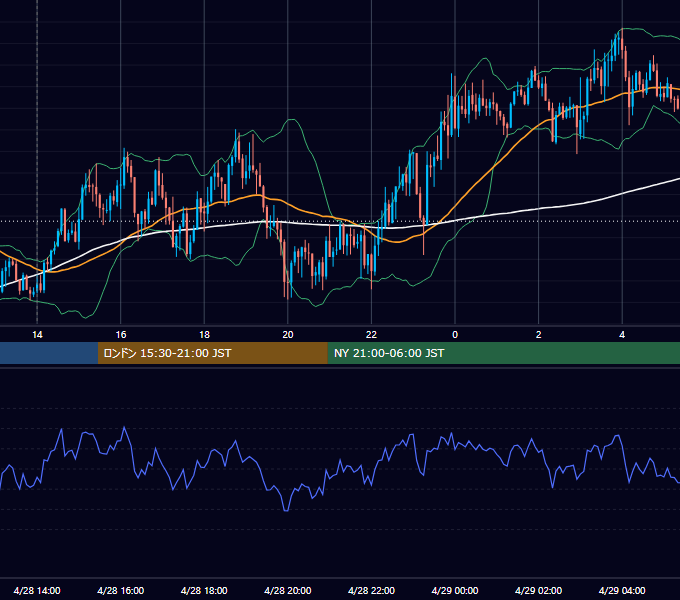Screen dimensions: 680x600
Task: Click the 4/29 02:00 date label
Action: (538, 590)
